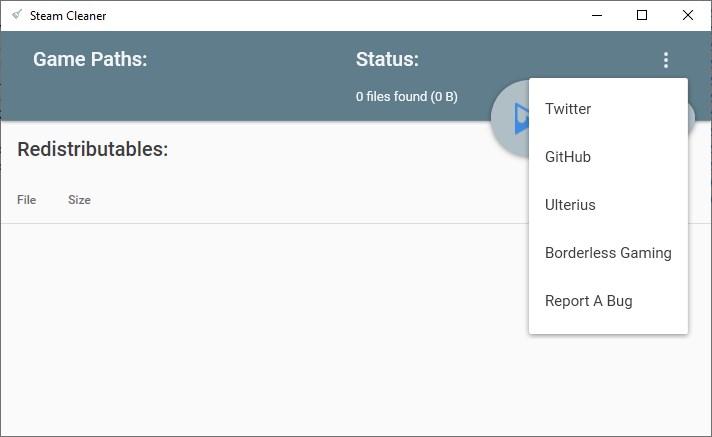Sort by the Size column header
The height and width of the screenshot is (437, 712).
coord(79,200)
